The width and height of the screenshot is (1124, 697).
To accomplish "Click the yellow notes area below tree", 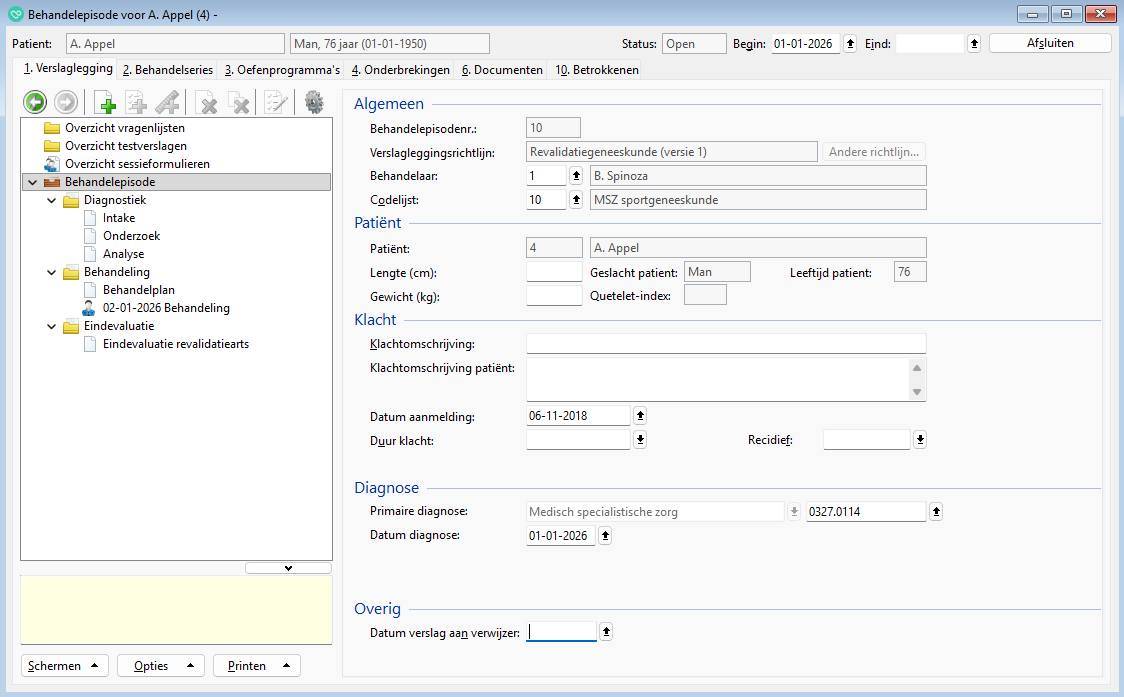I will 176,610.
